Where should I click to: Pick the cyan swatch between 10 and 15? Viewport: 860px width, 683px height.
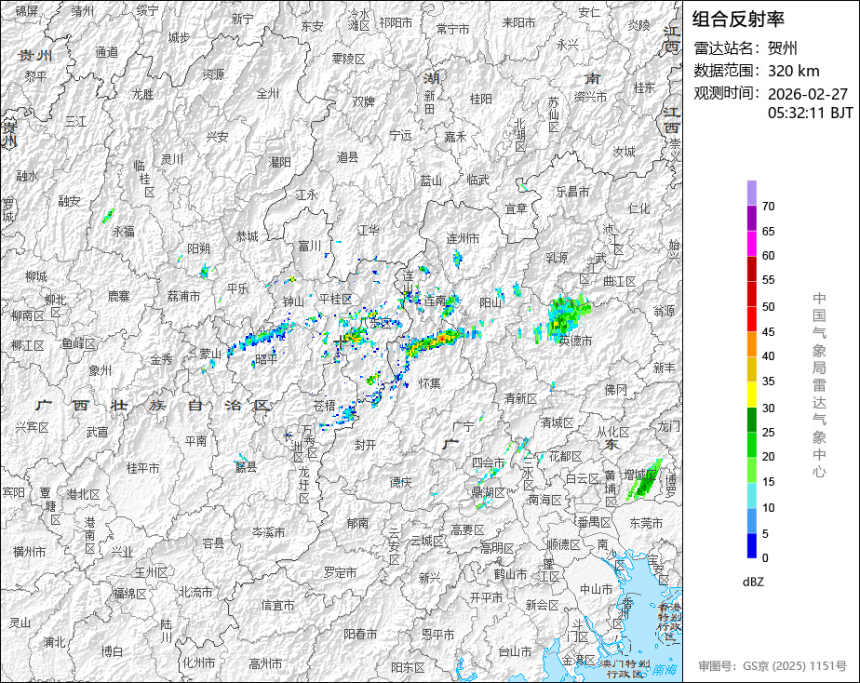point(751,495)
